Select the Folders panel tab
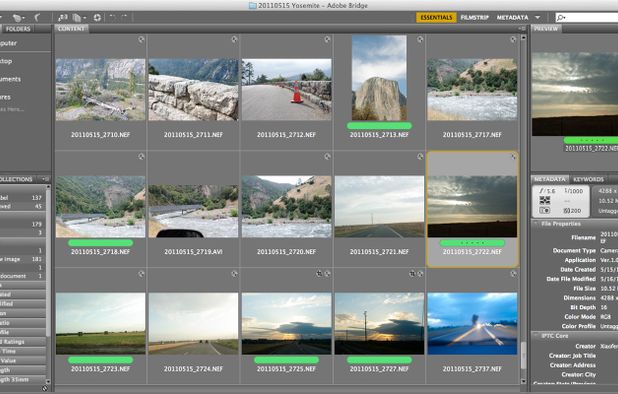618x394 pixels. (18, 29)
